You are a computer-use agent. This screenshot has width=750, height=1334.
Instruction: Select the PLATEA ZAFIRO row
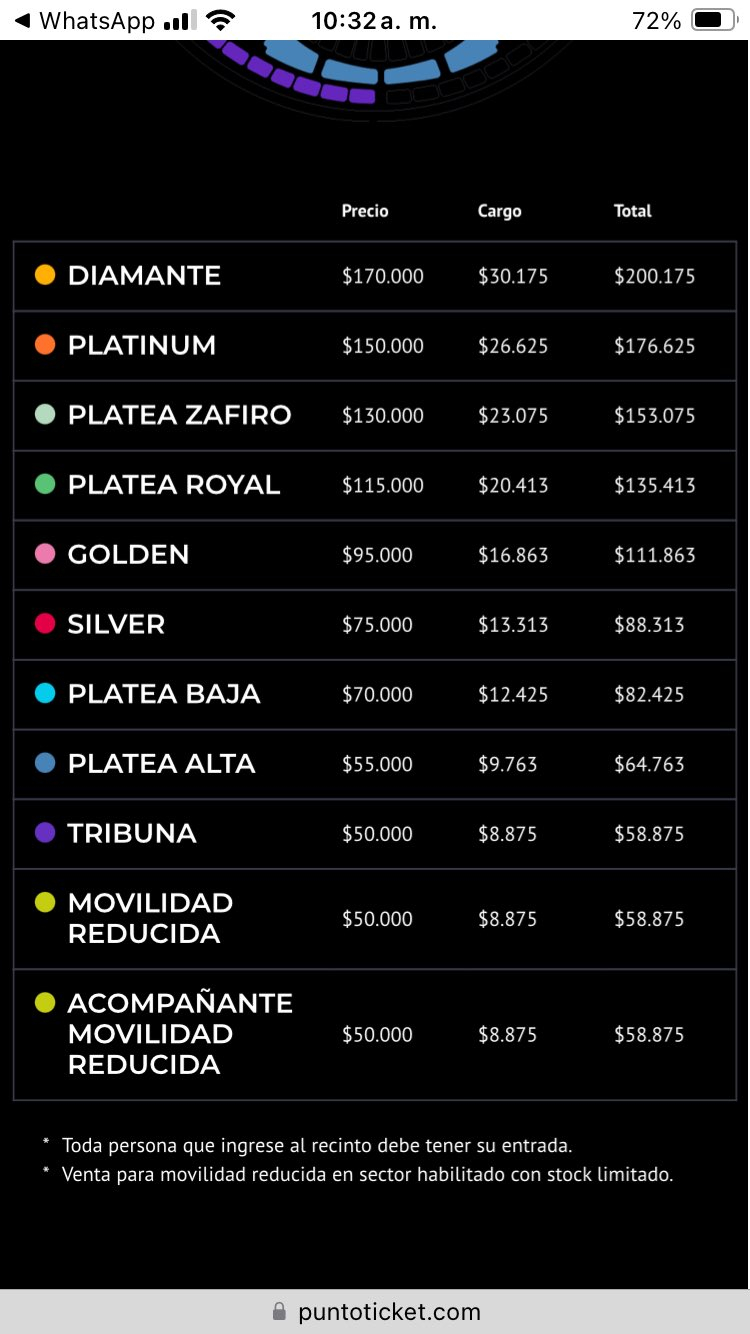point(375,415)
